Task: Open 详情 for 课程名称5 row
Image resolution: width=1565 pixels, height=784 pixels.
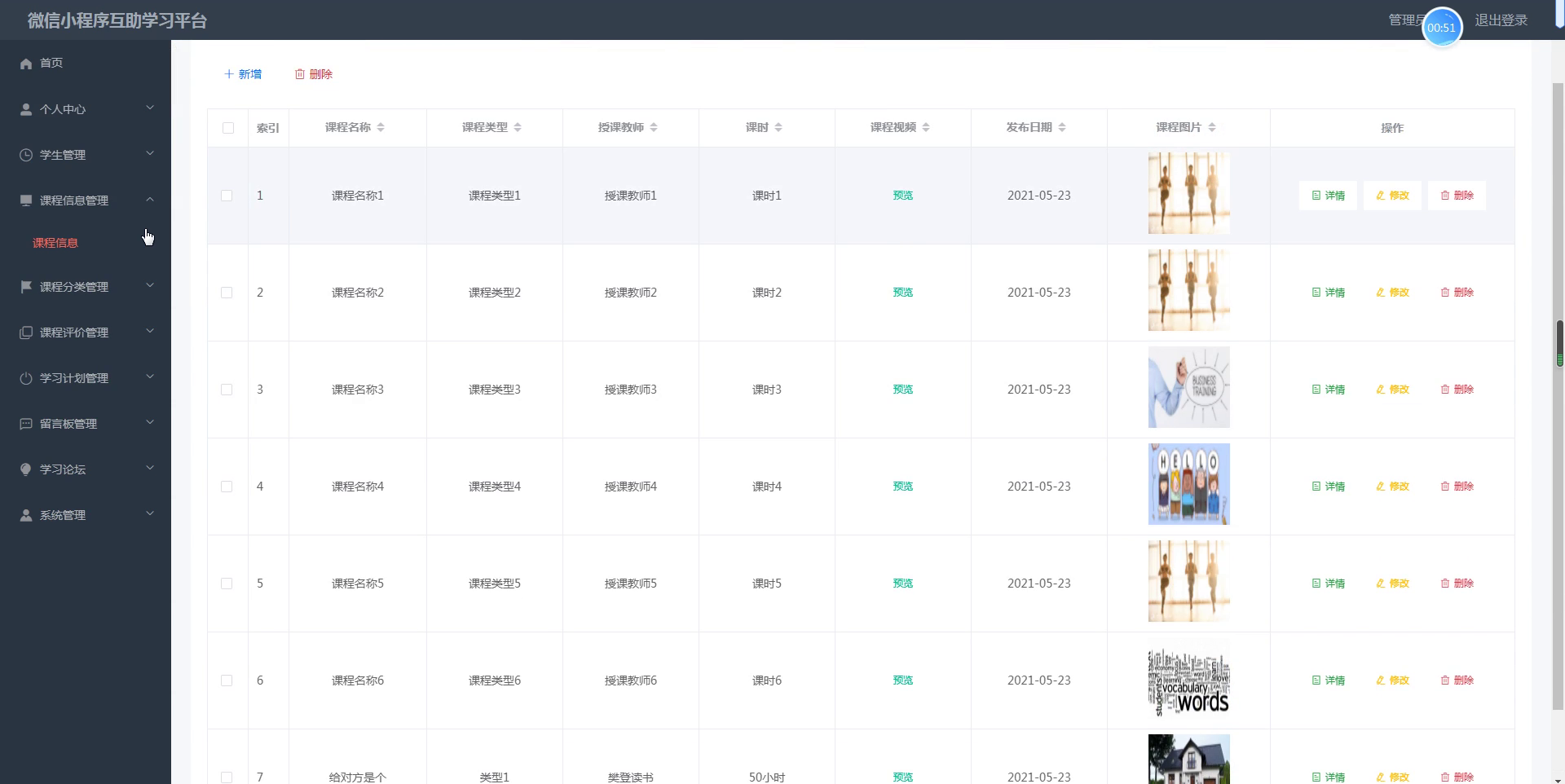Action: coord(1328,584)
